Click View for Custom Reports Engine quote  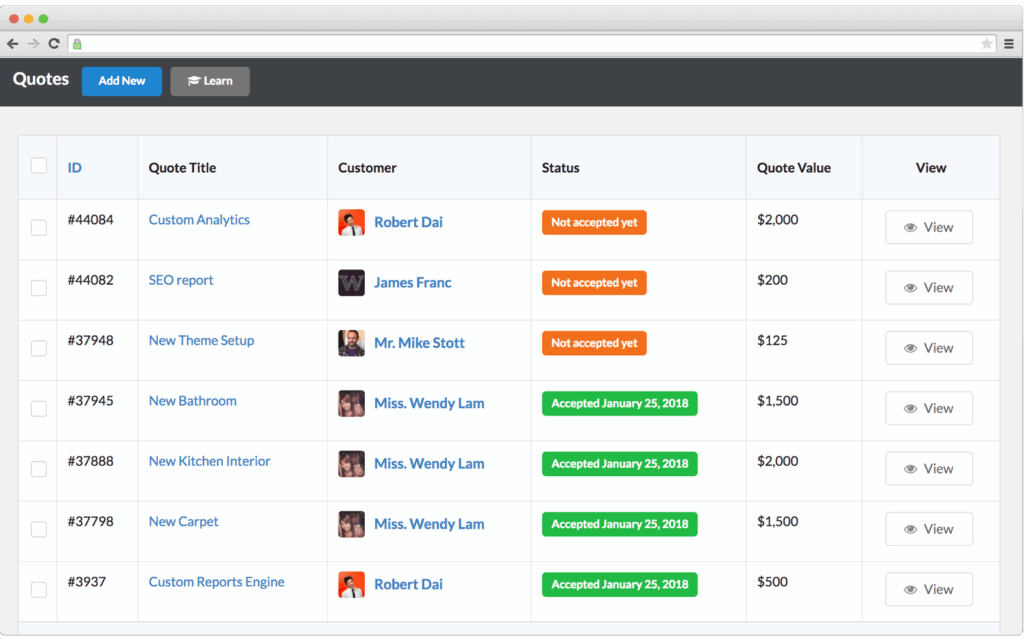coord(929,589)
